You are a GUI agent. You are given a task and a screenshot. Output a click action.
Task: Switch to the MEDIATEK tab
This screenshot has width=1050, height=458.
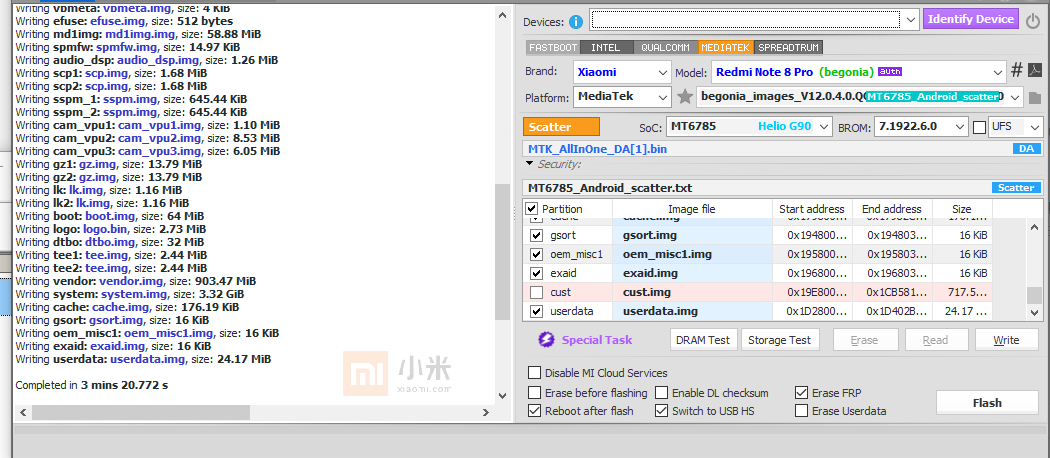coord(726,48)
